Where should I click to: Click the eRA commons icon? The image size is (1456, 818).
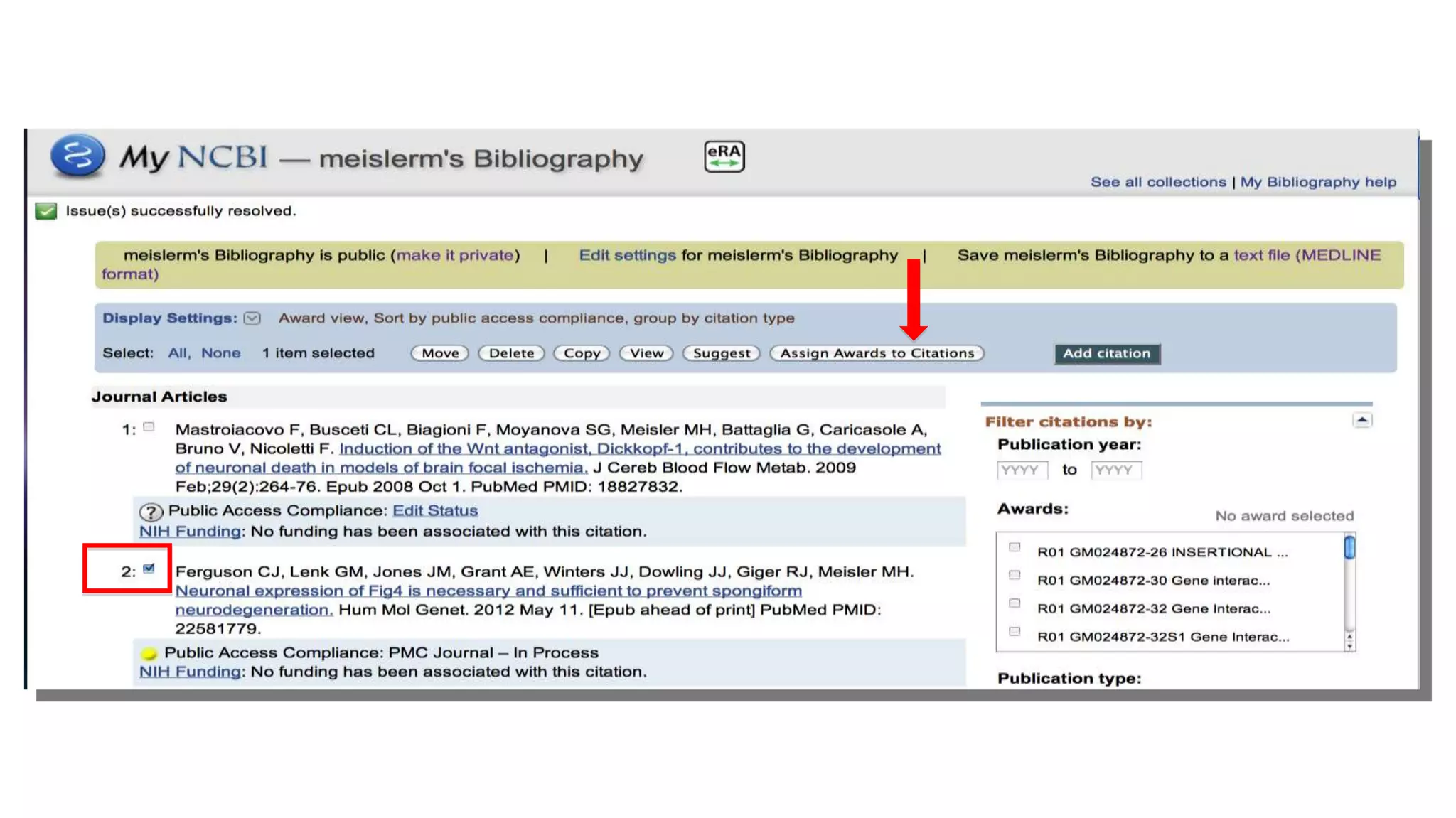[724, 156]
